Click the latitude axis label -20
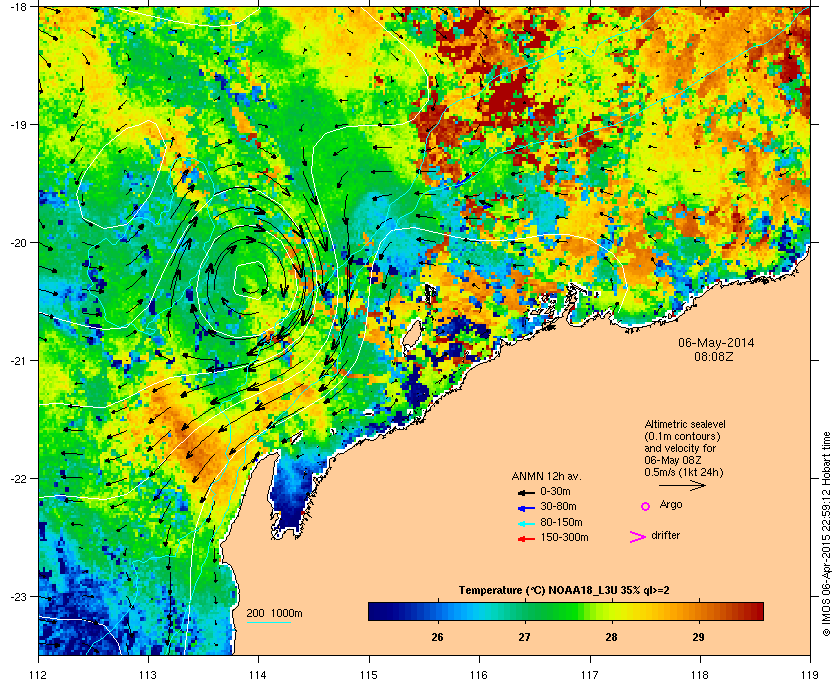This screenshot has height=680, width=840. [x=17, y=242]
